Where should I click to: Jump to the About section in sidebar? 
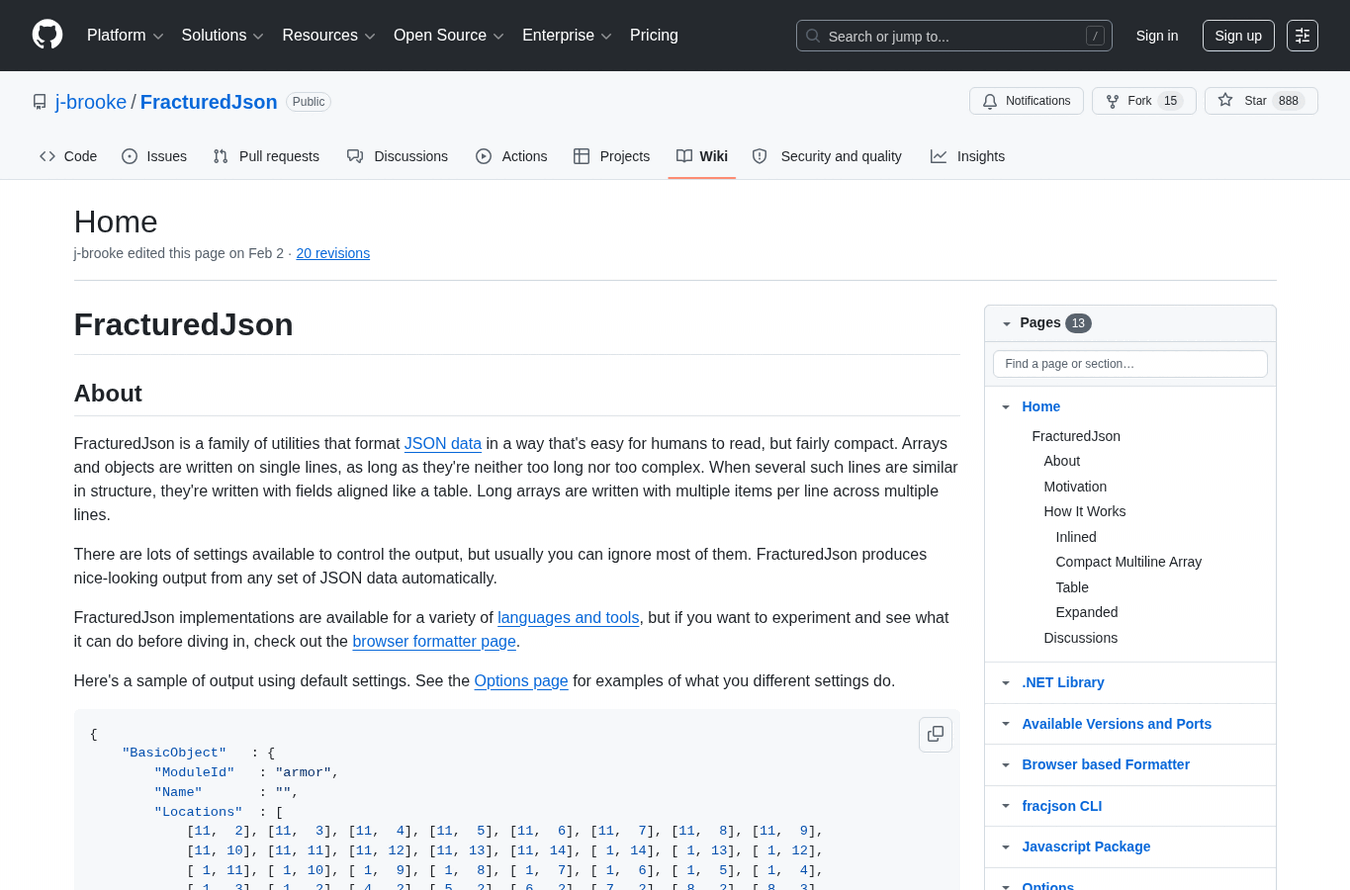point(1062,461)
